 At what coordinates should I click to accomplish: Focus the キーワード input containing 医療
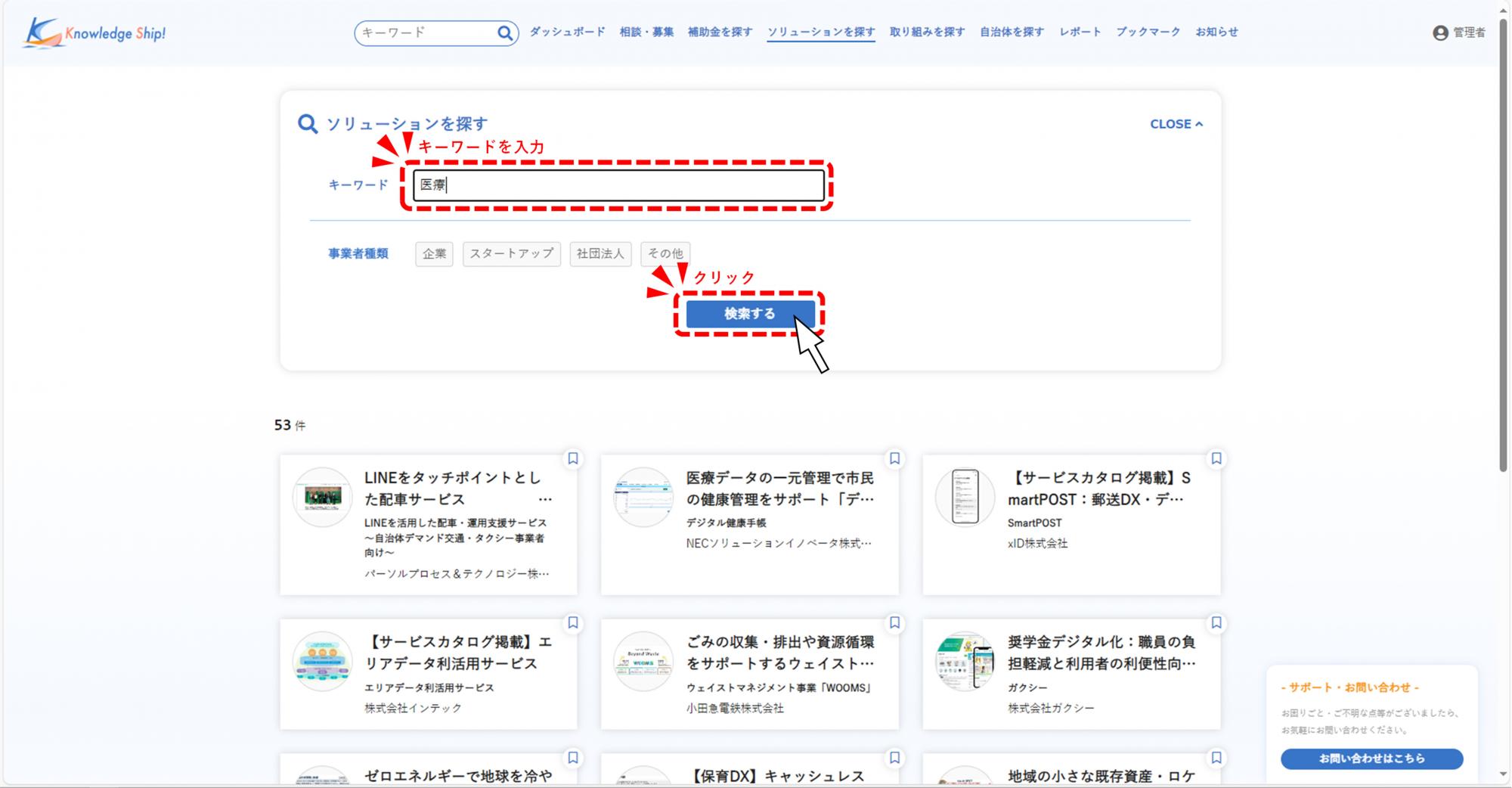click(618, 185)
